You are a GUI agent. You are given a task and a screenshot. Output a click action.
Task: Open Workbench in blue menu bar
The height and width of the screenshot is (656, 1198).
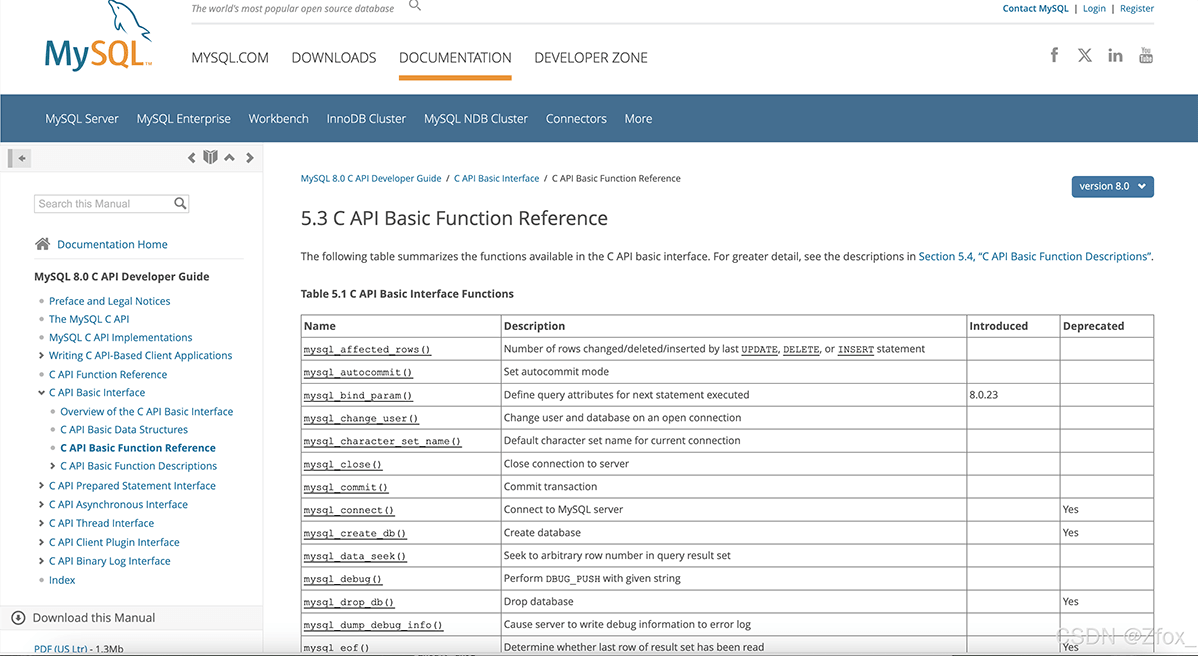tap(278, 118)
